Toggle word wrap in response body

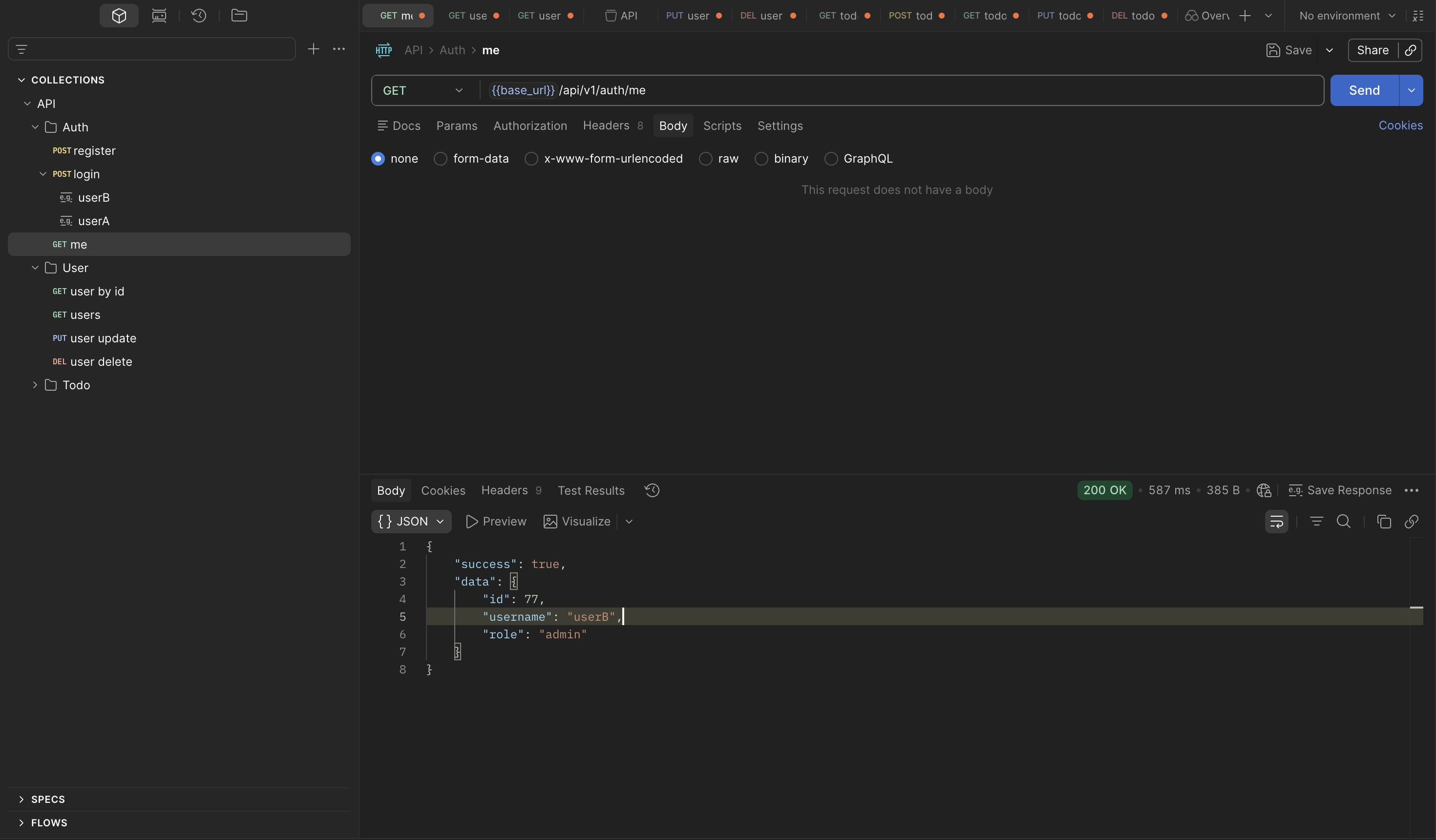pos(1276,522)
